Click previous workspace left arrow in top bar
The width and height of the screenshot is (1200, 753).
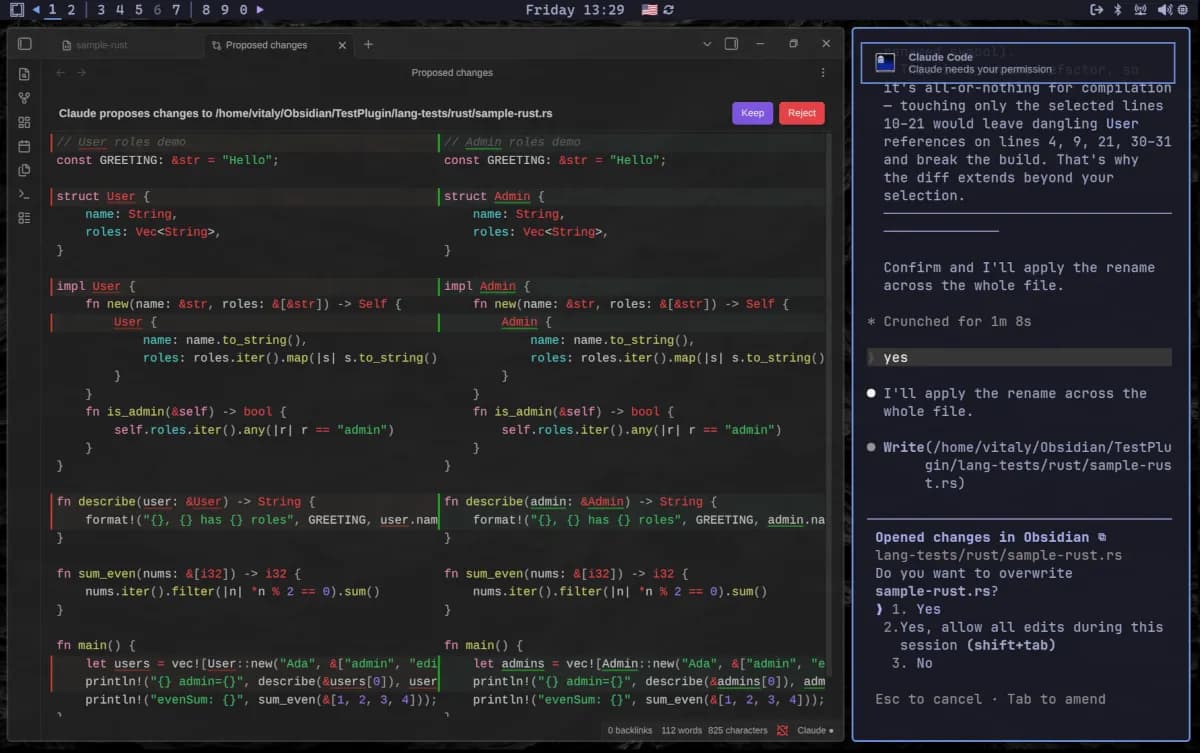tap(36, 10)
